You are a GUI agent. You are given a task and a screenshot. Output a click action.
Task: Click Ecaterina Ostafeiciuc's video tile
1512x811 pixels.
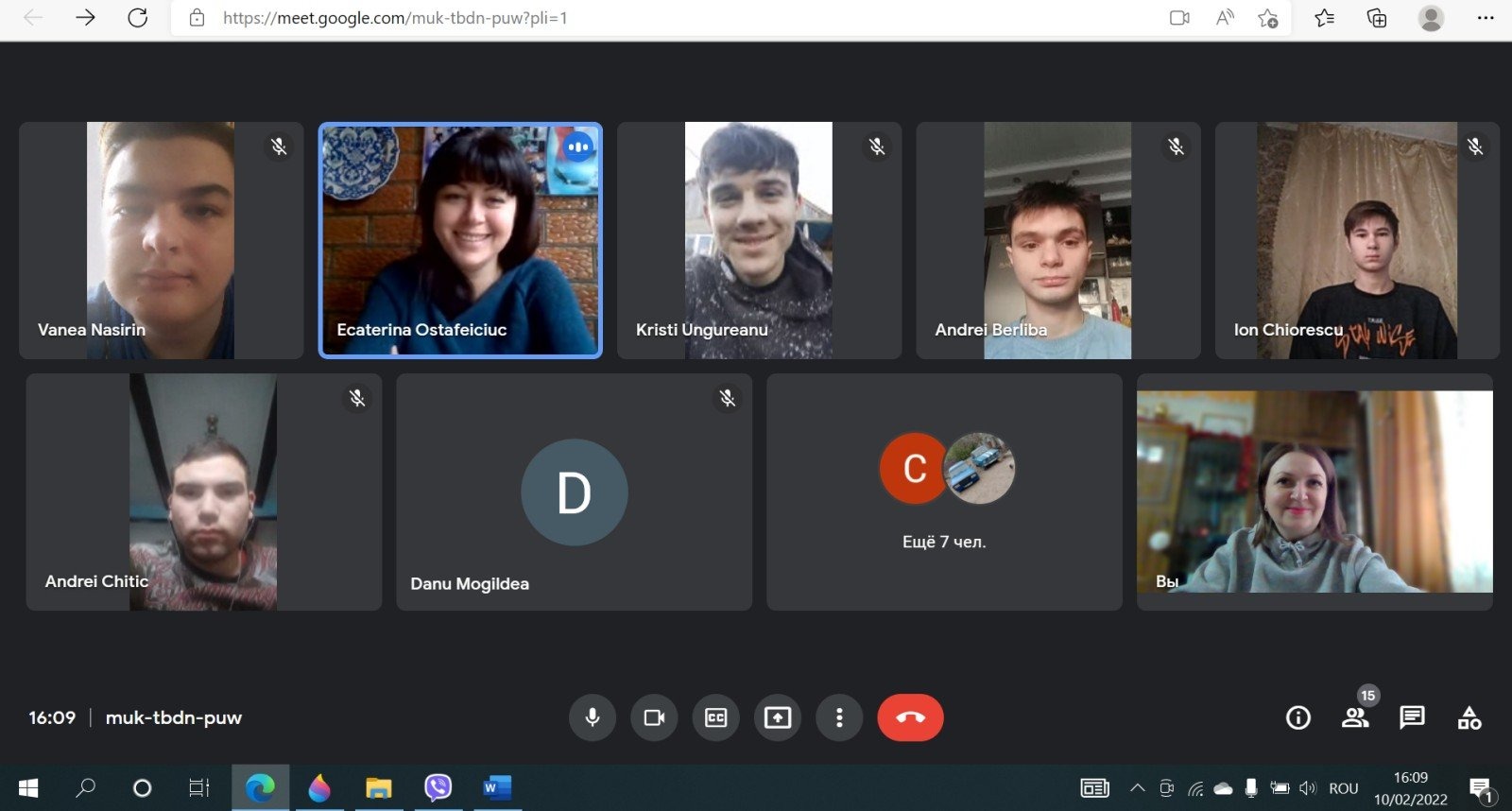pos(460,240)
